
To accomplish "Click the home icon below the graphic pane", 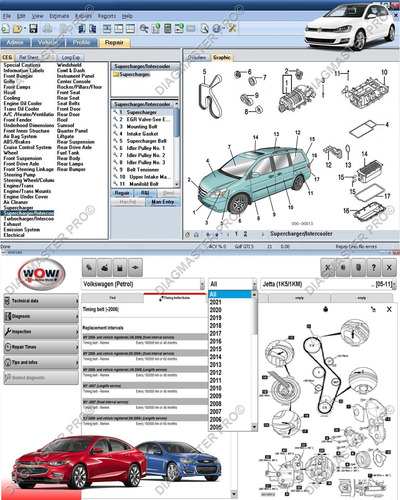I will (x=188, y=235).
